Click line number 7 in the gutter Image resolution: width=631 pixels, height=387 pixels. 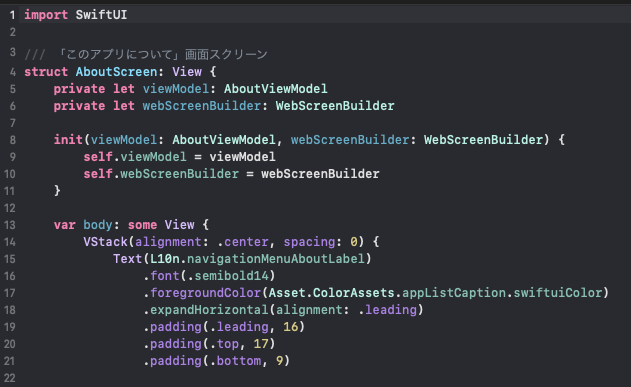pyautogui.click(x=12, y=123)
